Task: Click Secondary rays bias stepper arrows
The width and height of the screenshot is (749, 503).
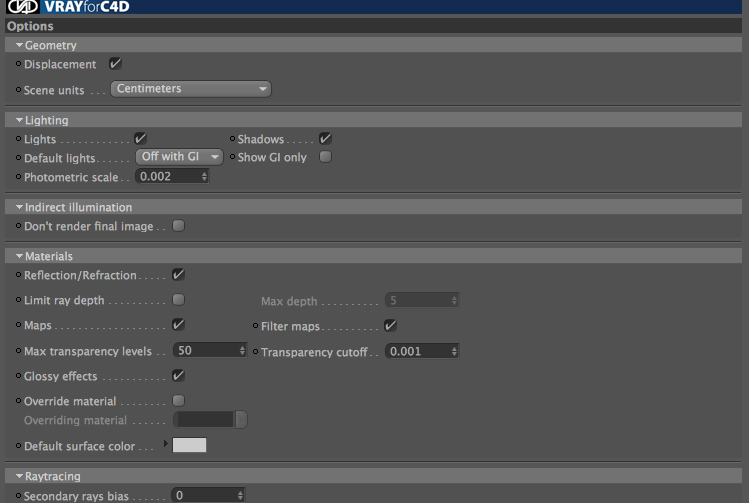Action: click(x=240, y=495)
